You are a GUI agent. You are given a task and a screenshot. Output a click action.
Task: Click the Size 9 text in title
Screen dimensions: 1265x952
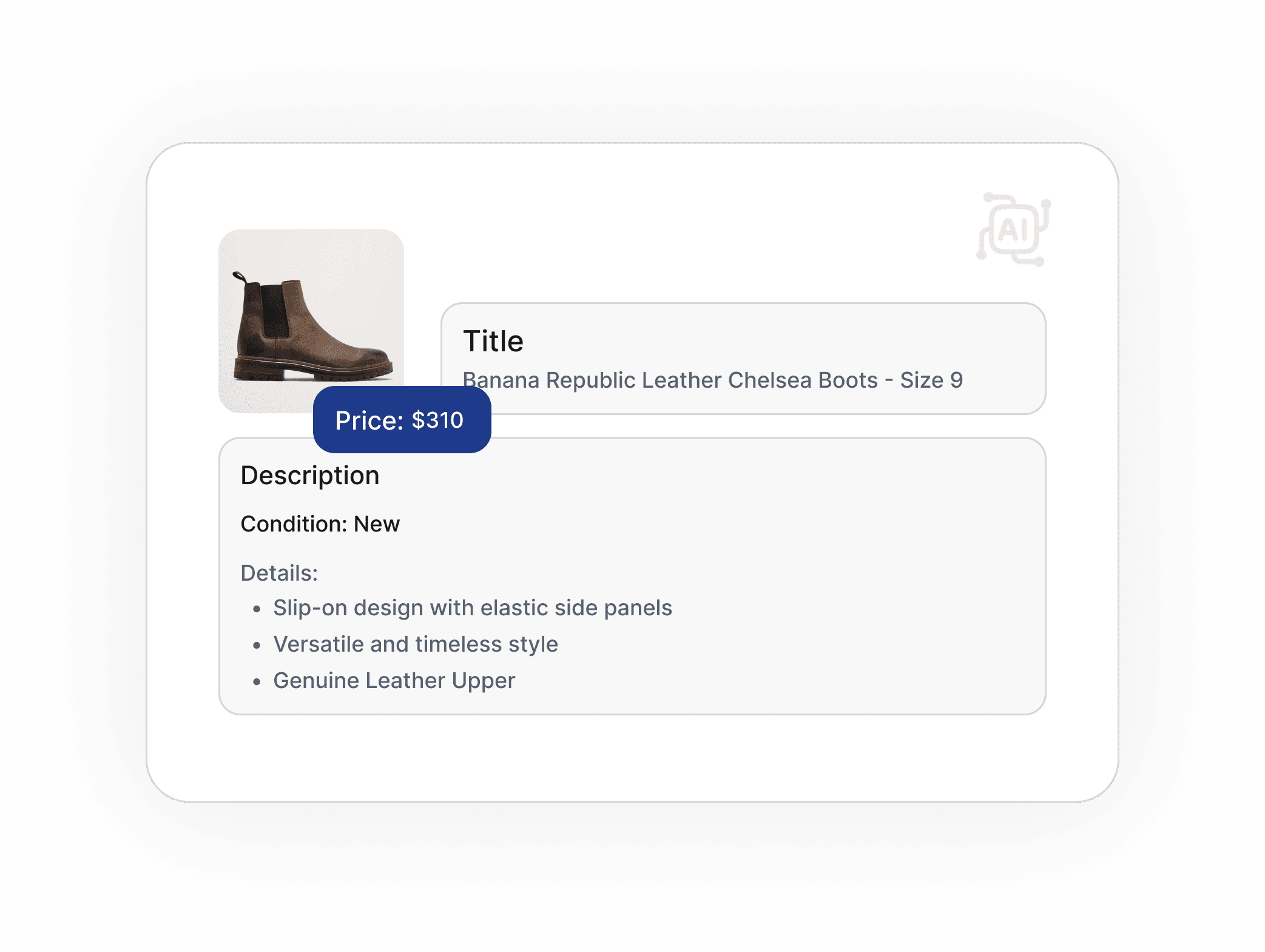(931, 380)
